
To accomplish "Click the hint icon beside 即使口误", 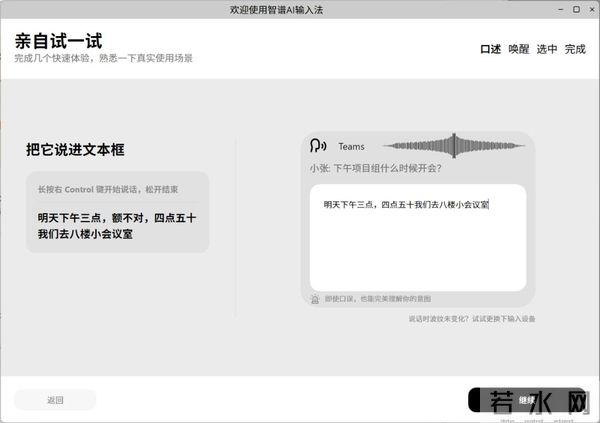I will point(315,299).
